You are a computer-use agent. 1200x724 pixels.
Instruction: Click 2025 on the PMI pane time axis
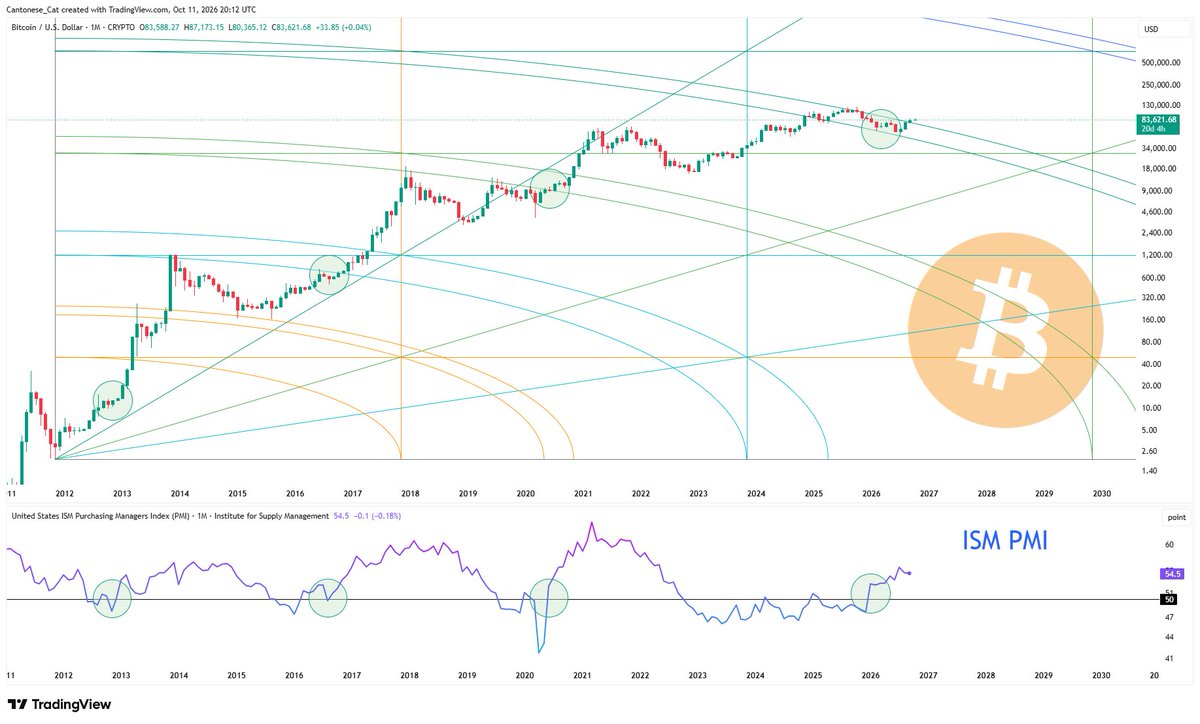coord(813,676)
